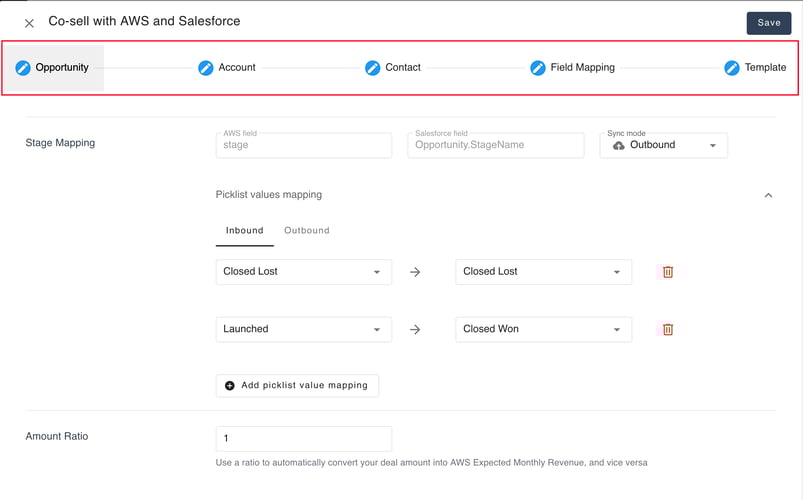
Task: Click the Template step pencil icon
Action: 732,68
